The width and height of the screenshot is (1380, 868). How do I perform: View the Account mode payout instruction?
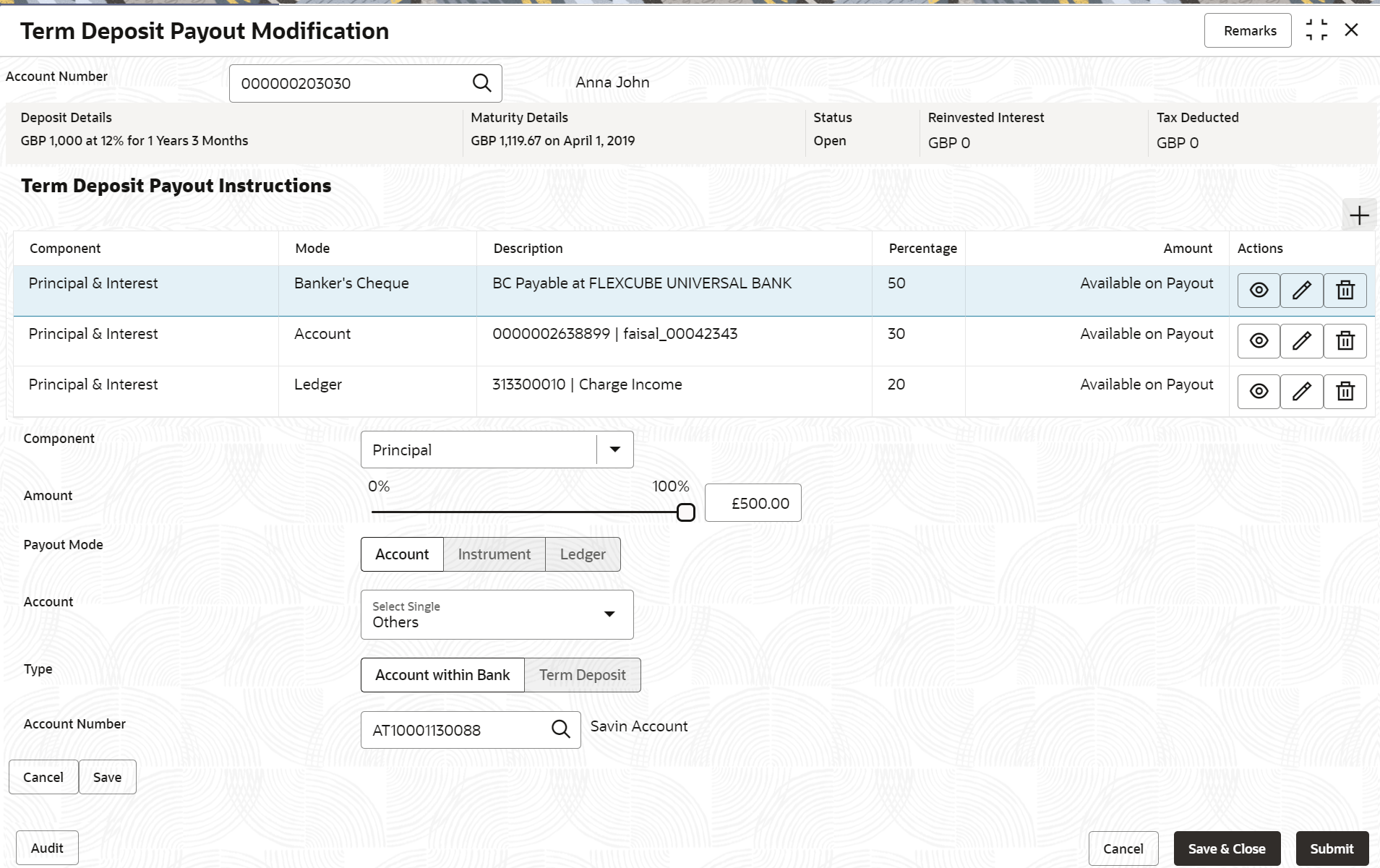(1259, 341)
